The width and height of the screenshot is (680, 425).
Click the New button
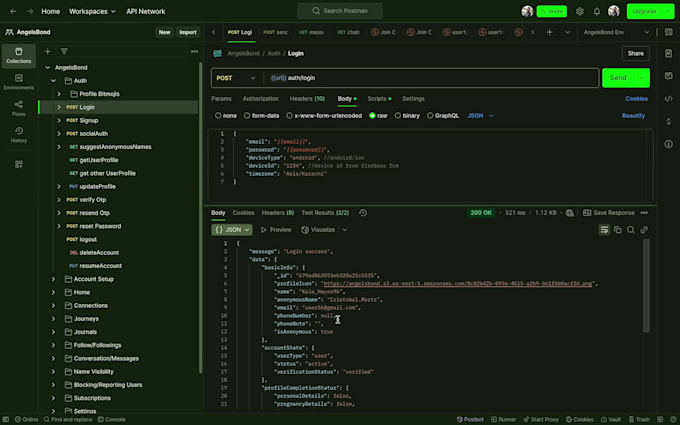pos(164,32)
